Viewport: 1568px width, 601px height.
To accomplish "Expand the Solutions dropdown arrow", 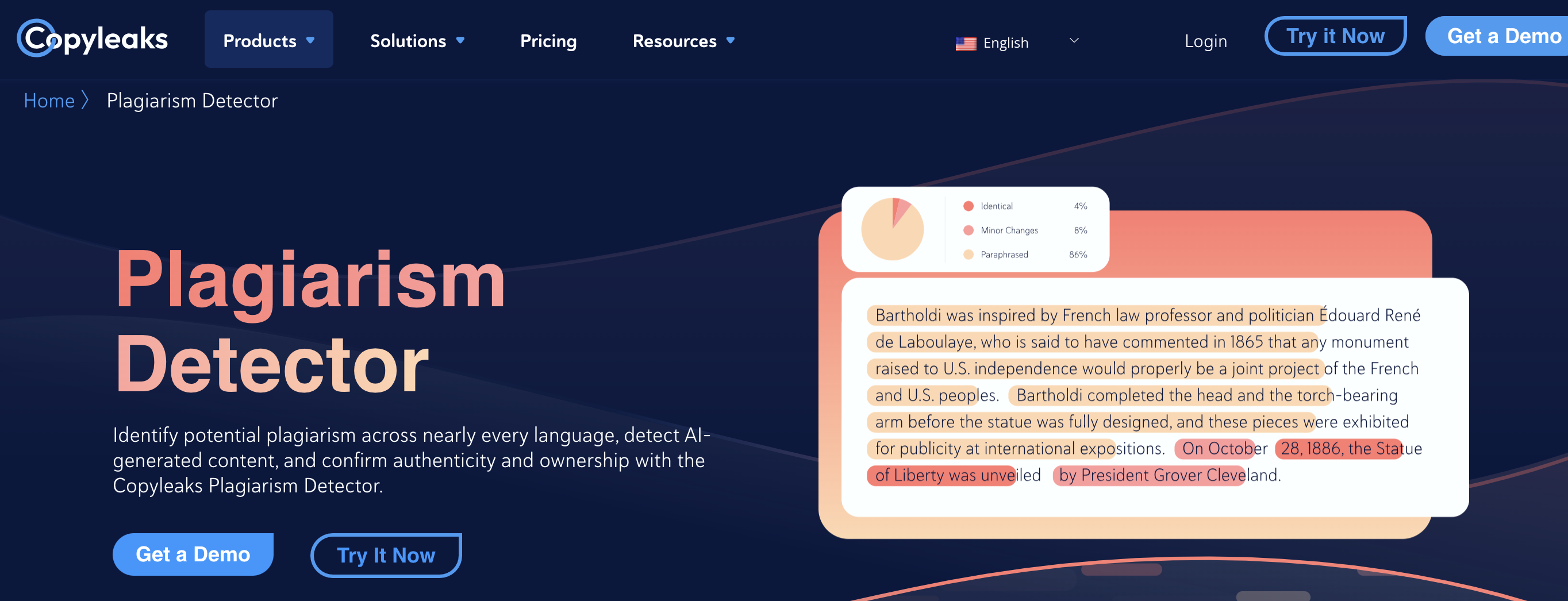I will (x=460, y=41).
